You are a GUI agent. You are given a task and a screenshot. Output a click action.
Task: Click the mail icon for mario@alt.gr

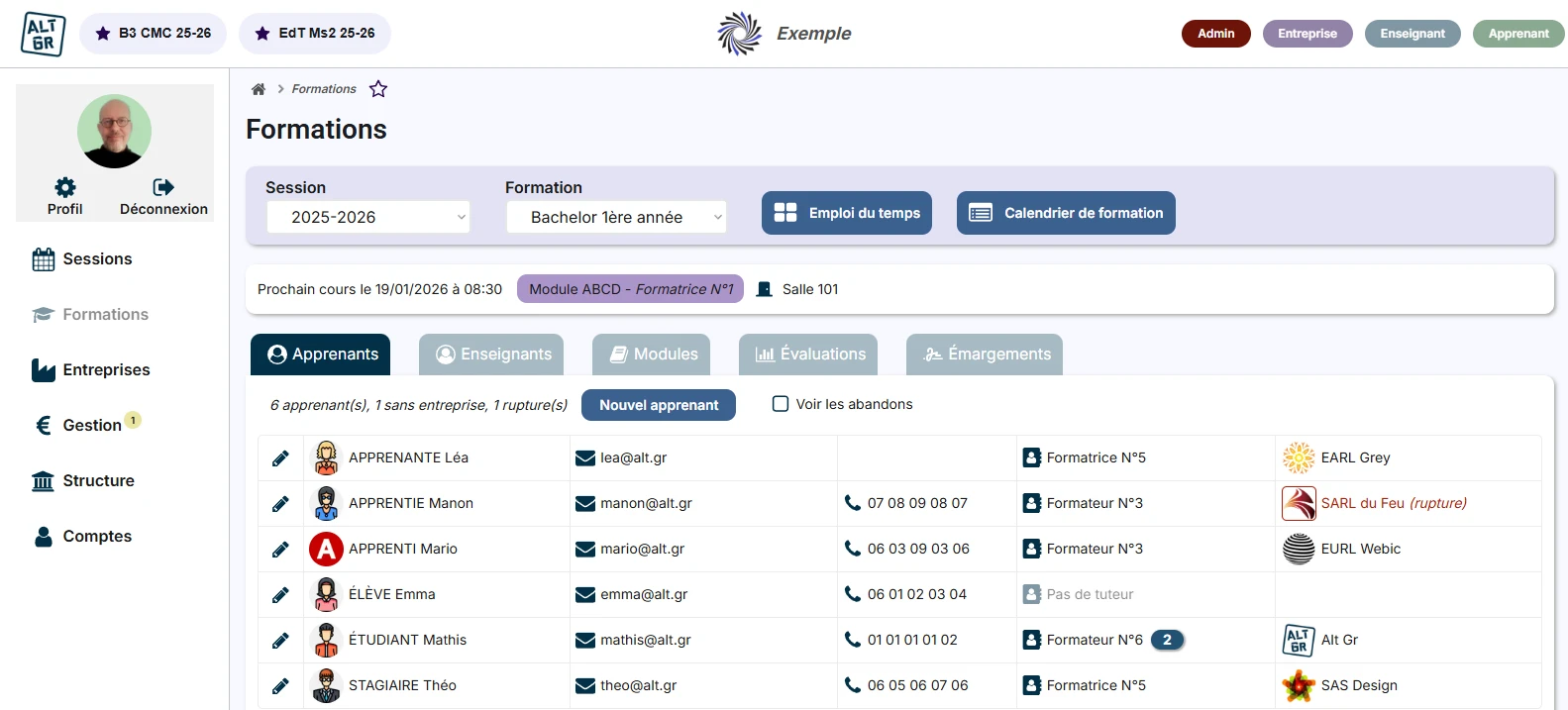point(585,550)
